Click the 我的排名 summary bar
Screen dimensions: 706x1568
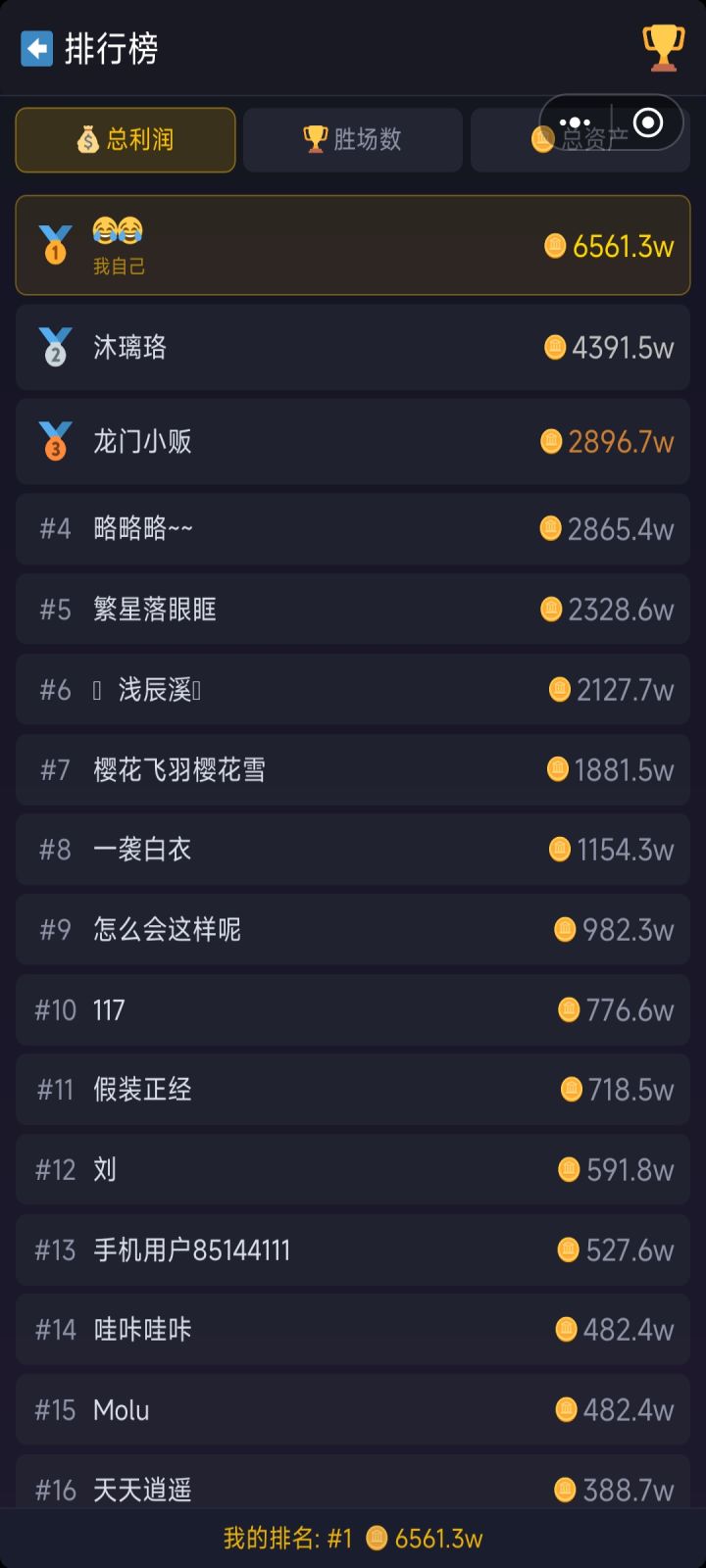click(x=353, y=1539)
